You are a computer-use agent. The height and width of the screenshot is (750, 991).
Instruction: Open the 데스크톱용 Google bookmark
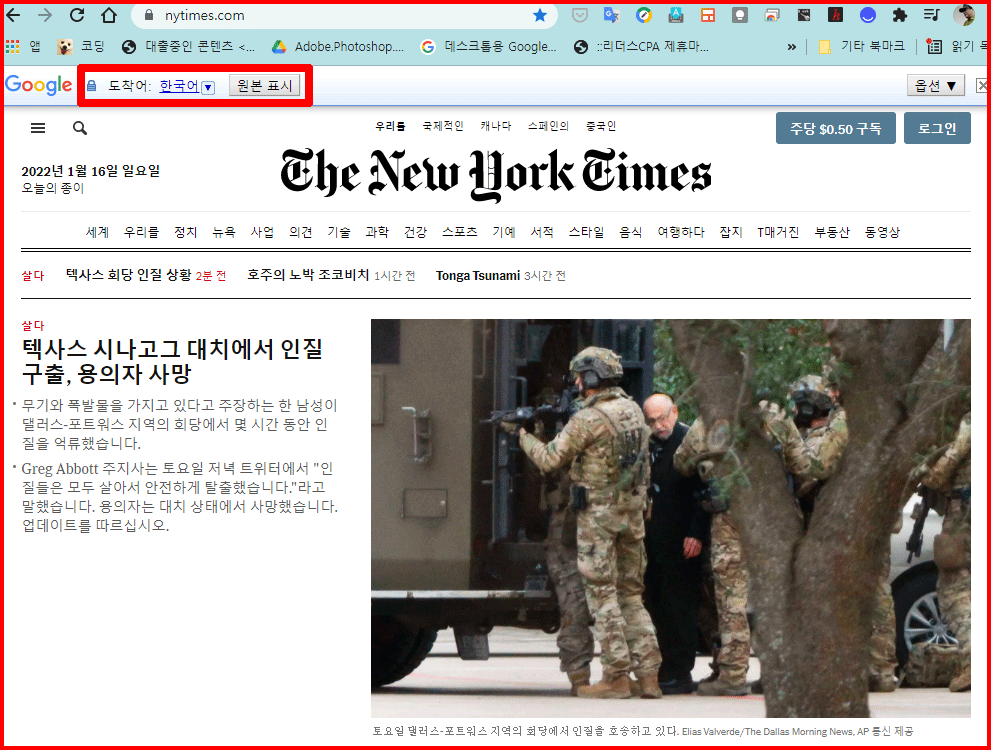coord(489,47)
